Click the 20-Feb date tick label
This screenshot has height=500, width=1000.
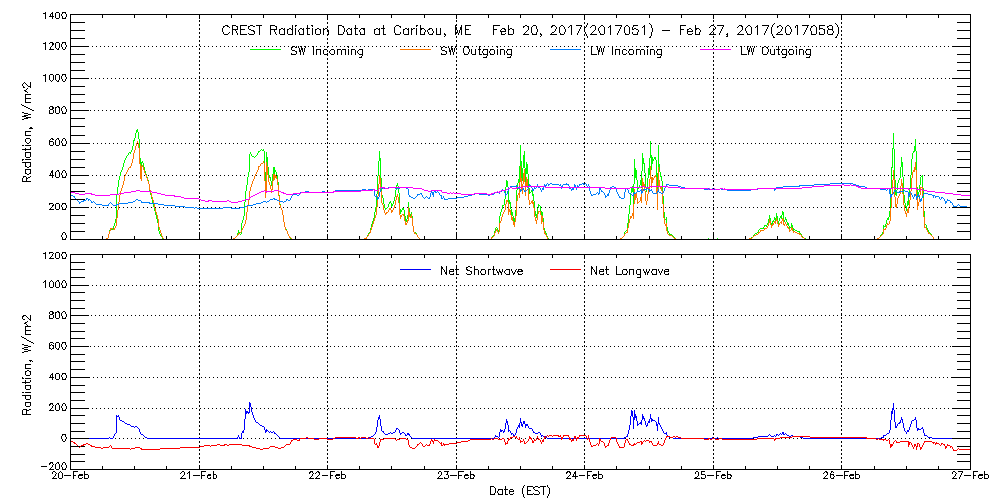pyautogui.click(x=72, y=477)
